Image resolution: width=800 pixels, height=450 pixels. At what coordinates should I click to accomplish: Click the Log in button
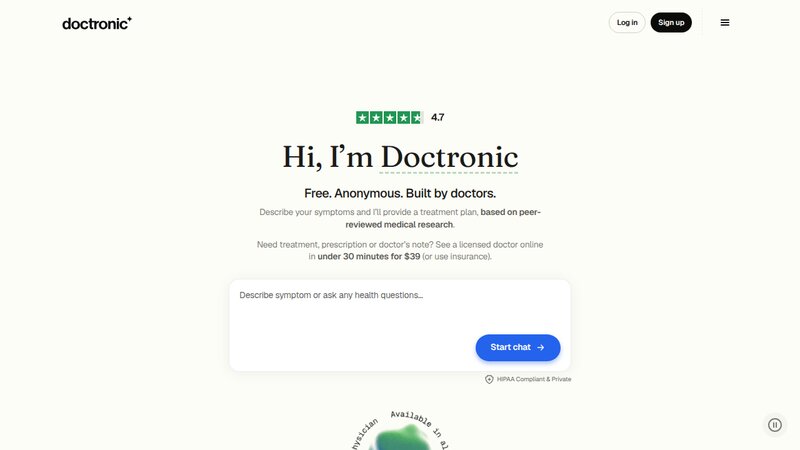point(627,22)
